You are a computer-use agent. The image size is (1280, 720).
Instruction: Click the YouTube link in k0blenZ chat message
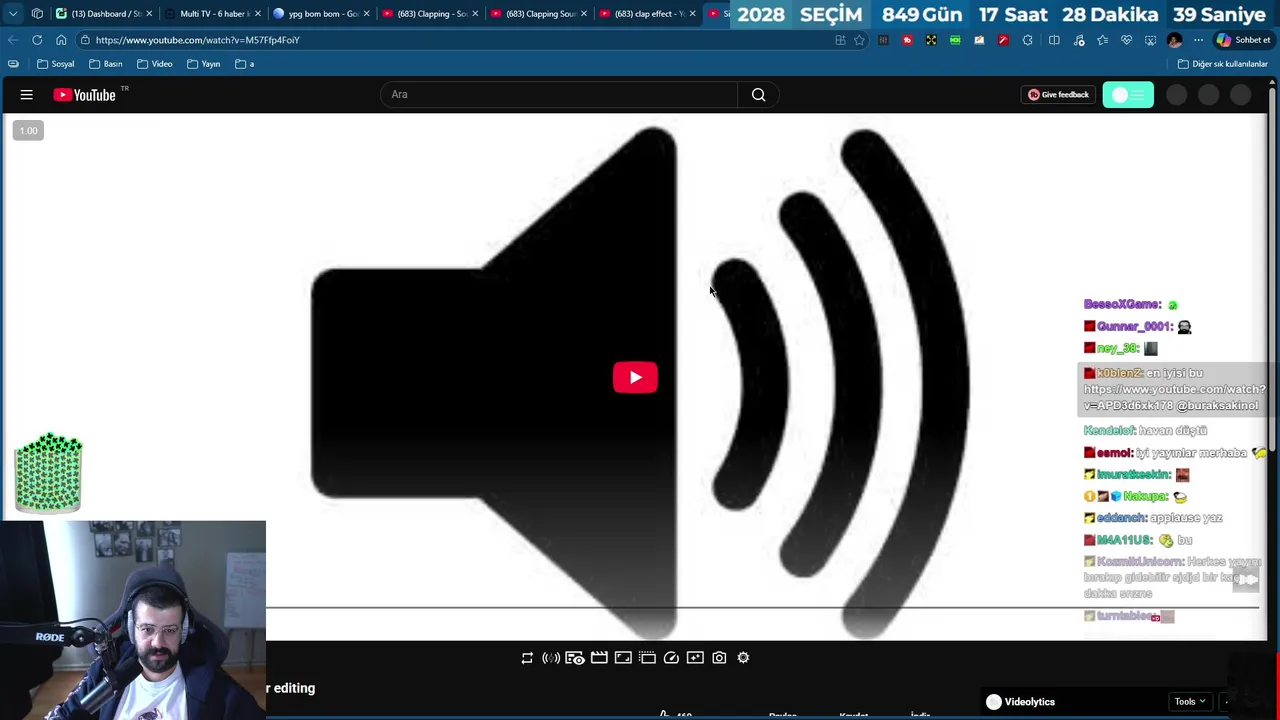1174,397
